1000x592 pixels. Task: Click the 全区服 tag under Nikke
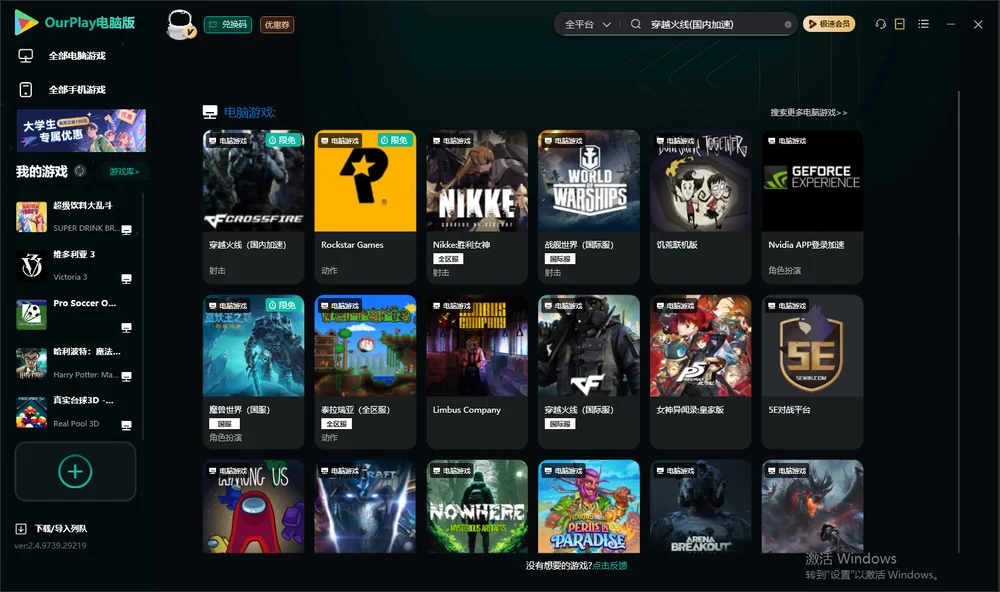(x=448, y=259)
